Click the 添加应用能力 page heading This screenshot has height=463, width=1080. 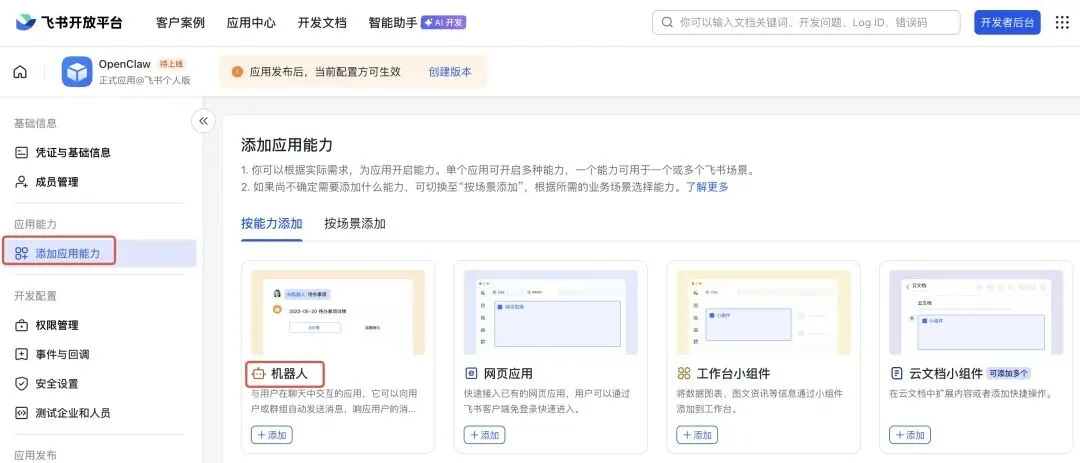pyautogui.click(x=287, y=145)
